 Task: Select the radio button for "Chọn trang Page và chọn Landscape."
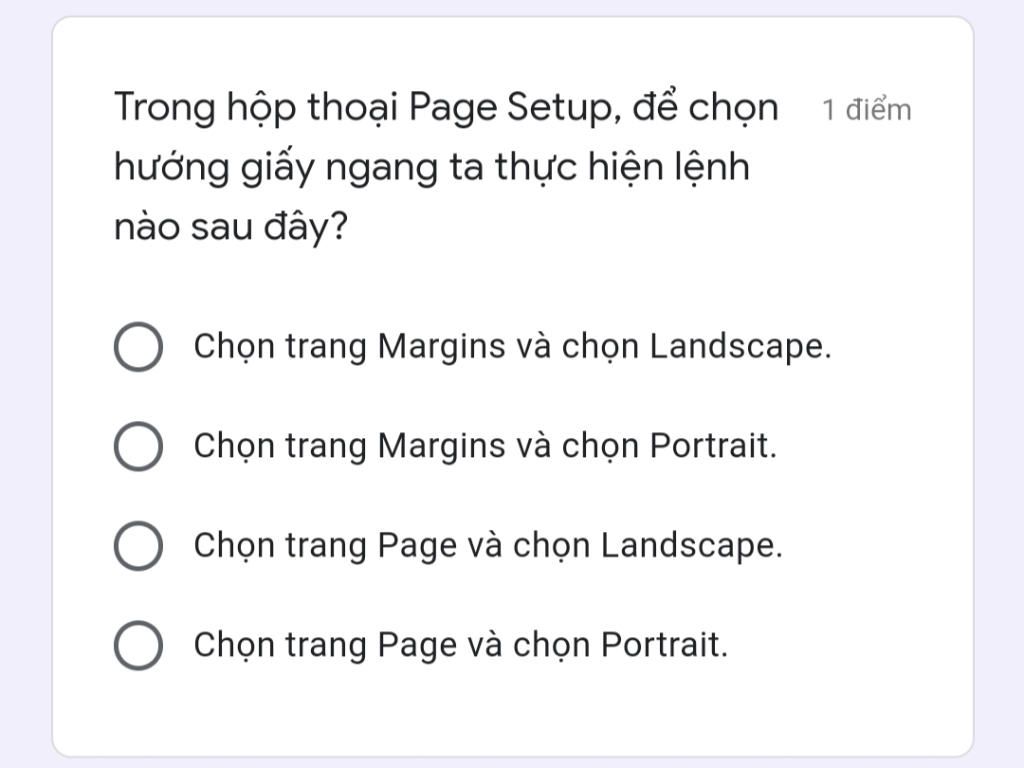coord(139,545)
